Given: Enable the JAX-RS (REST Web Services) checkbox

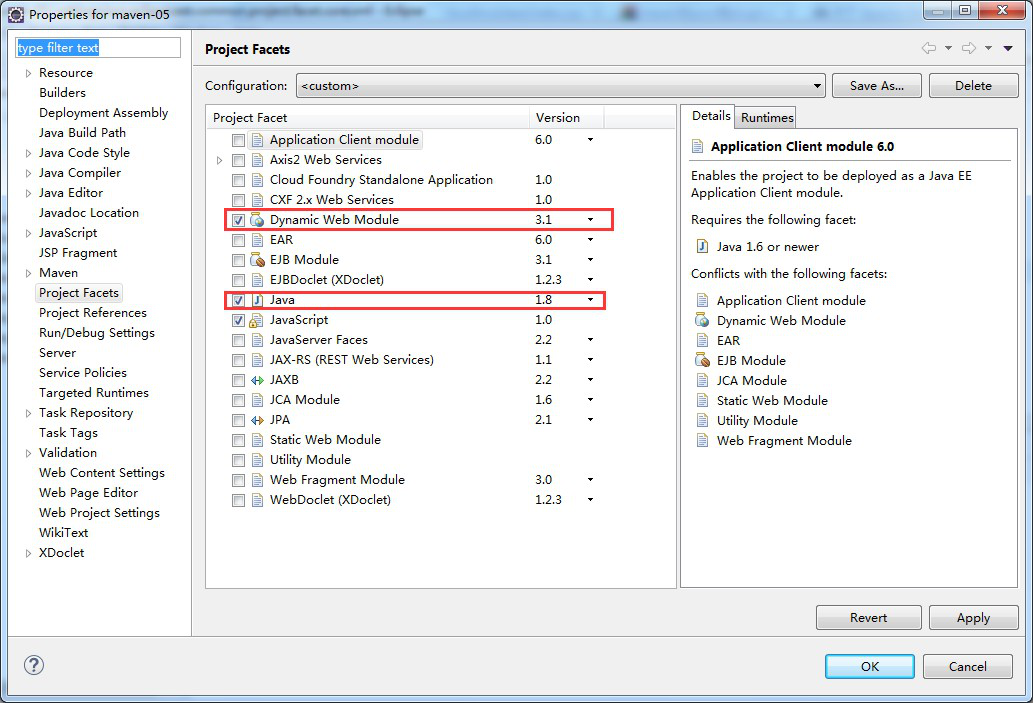Looking at the screenshot, I should 238,361.
